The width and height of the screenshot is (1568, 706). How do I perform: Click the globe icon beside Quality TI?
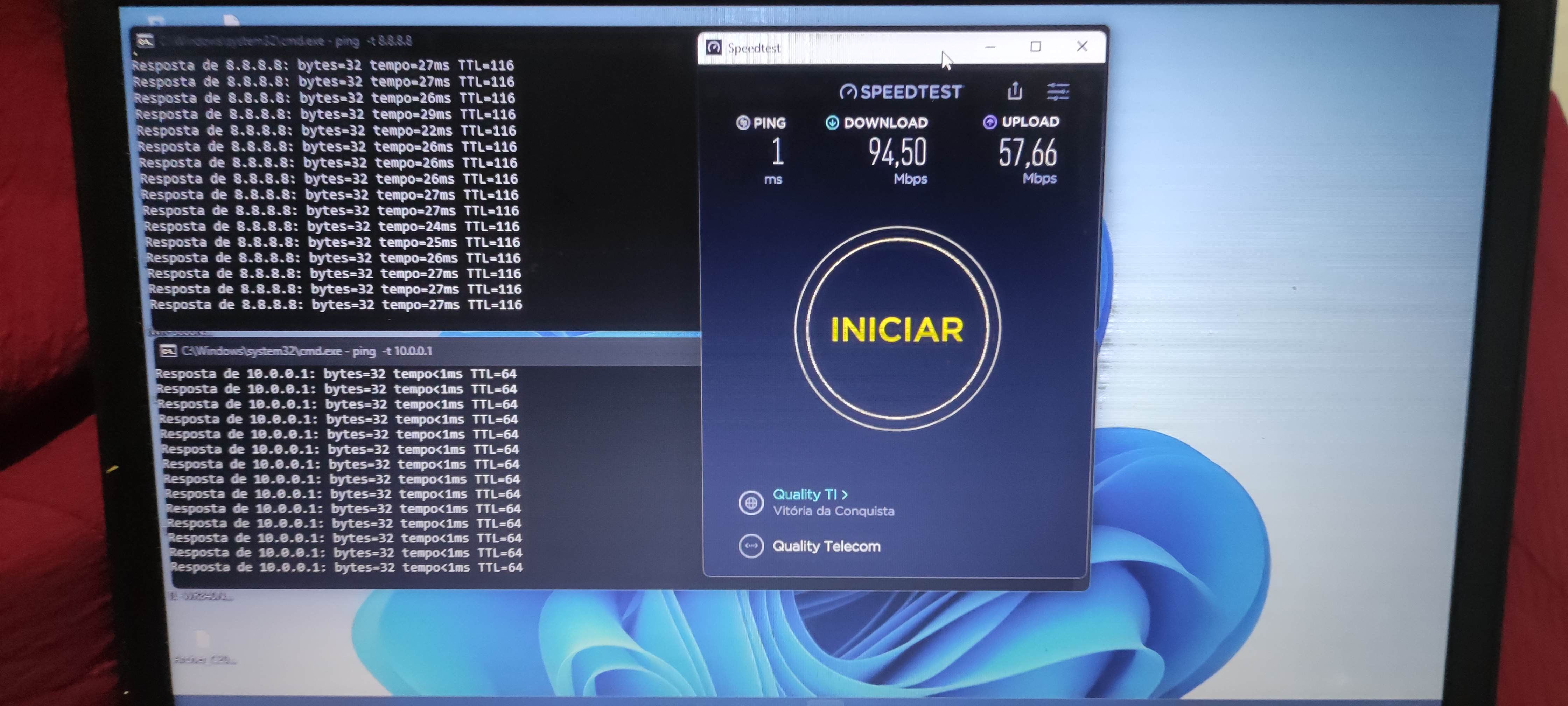point(750,503)
